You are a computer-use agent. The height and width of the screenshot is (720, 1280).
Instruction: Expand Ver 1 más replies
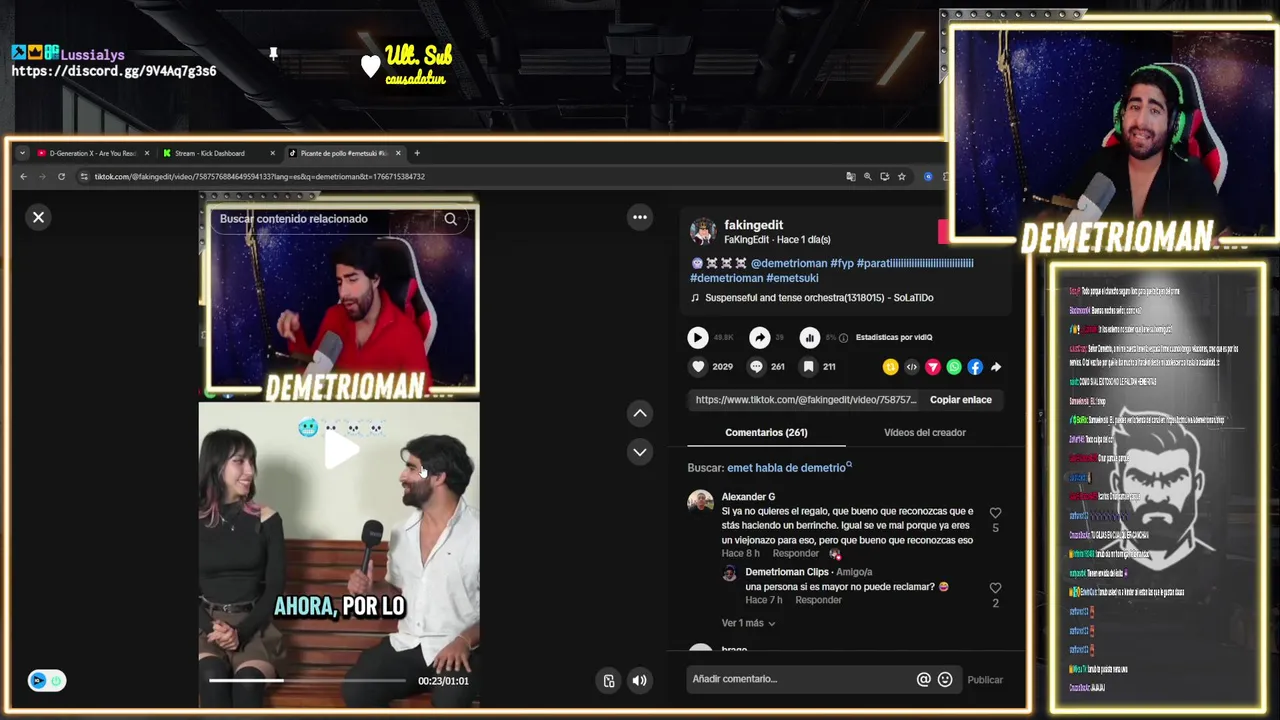[x=748, y=623]
